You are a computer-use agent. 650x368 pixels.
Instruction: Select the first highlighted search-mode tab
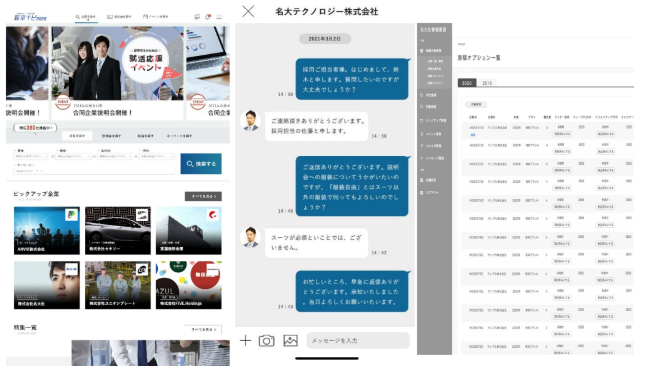(x=77, y=136)
